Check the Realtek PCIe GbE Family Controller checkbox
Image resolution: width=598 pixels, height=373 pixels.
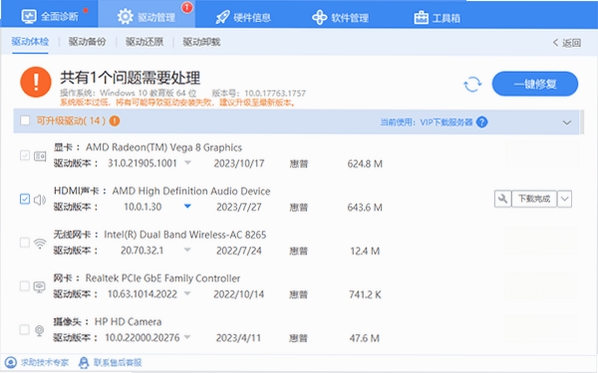24,286
